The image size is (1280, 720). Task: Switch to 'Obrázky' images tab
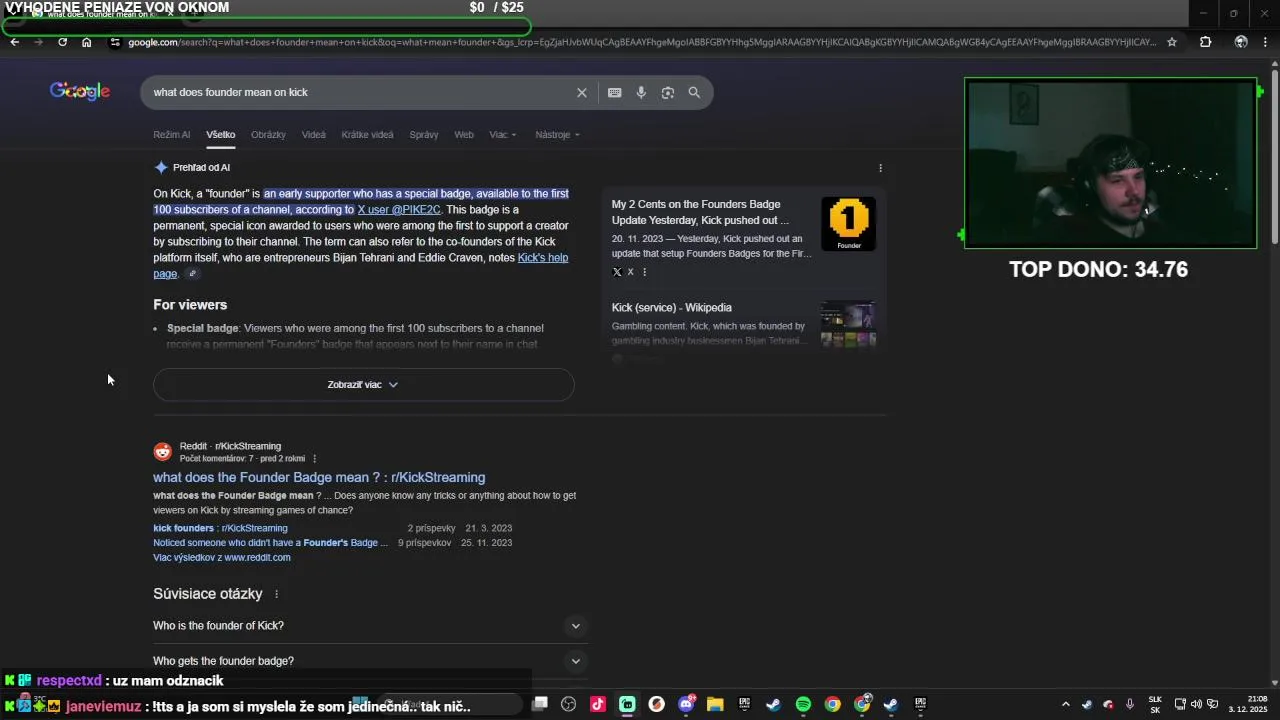pos(268,135)
